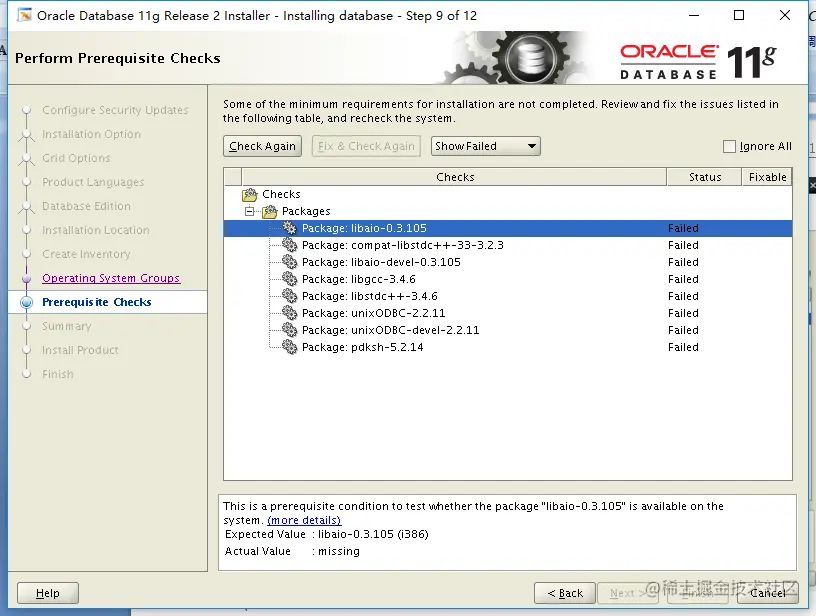Image resolution: width=816 pixels, height=616 pixels.
Task: Click the Checks column header
Action: coord(454,177)
